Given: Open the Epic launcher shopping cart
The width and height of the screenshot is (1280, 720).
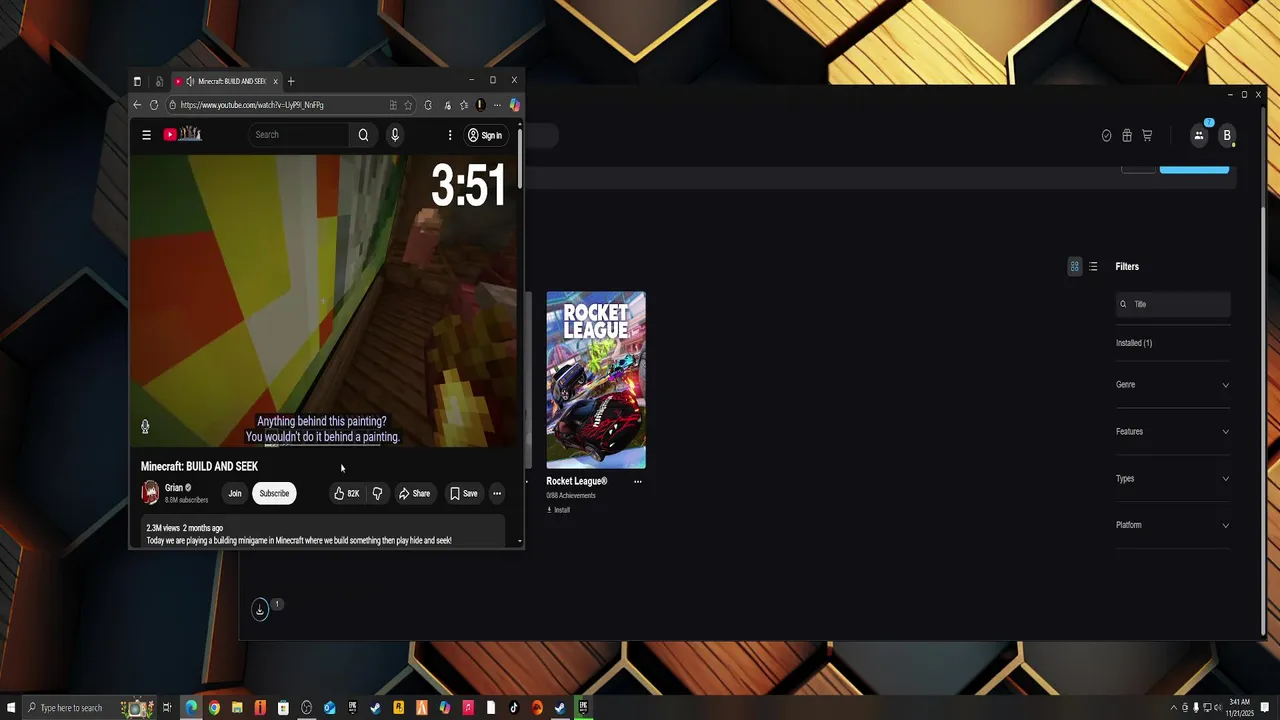Looking at the screenshot, I should 1147,136.
